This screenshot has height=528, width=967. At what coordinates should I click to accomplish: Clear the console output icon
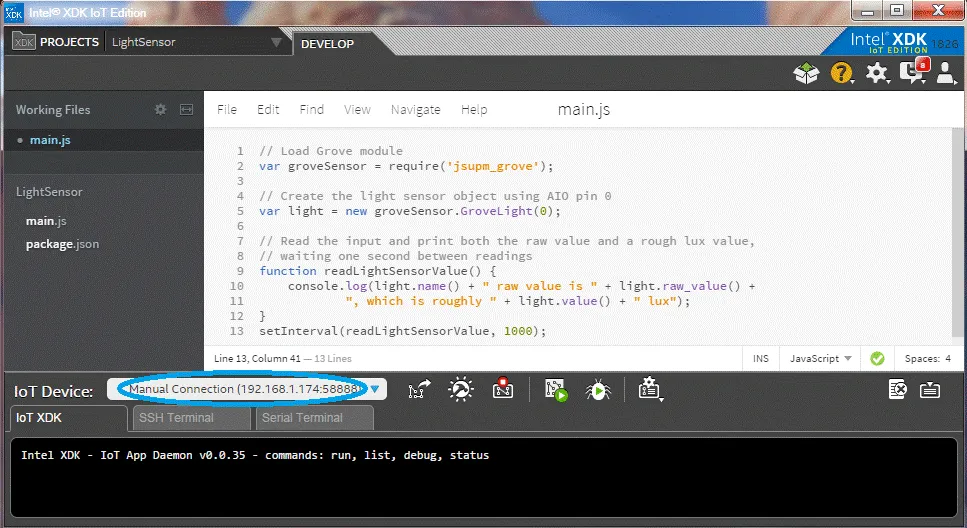(898, 390)
